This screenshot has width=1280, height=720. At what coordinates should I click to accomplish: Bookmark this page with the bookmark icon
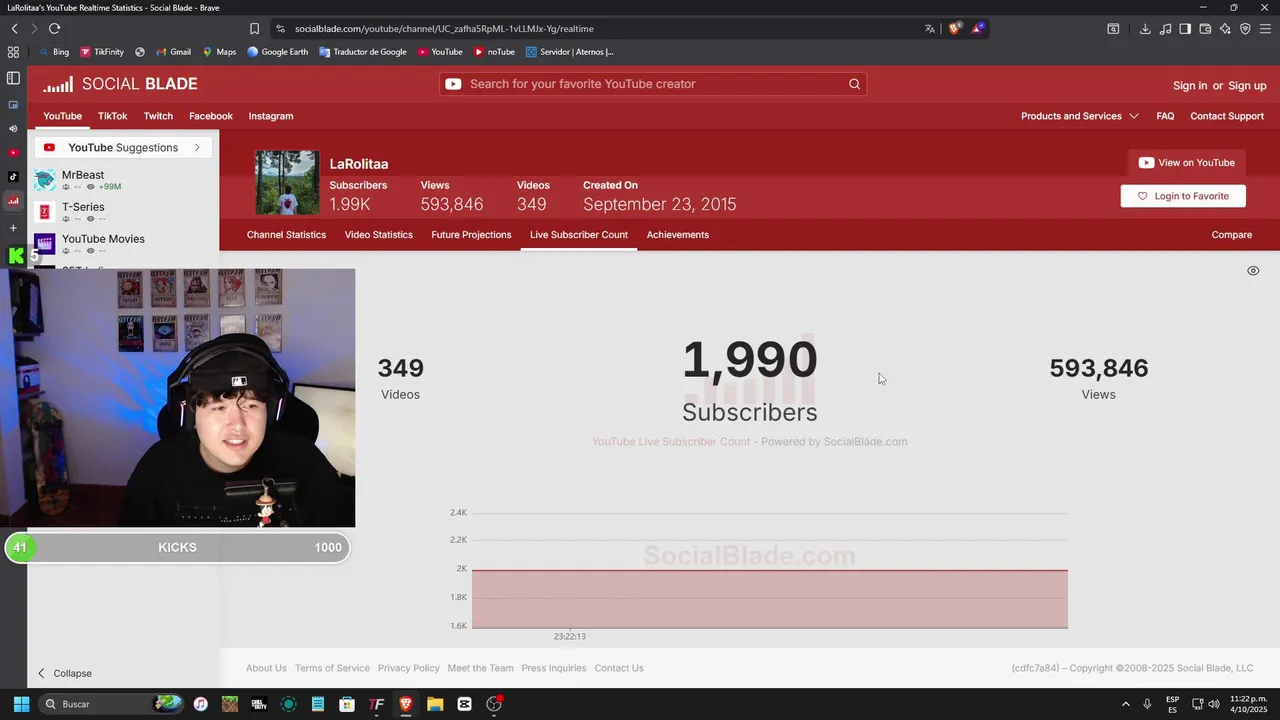[255, 29]
